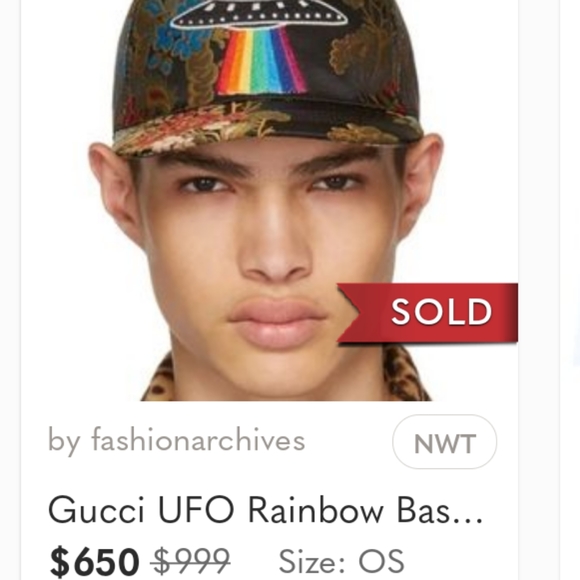
Task: Click the notched tail of the SOLD ribbon
Action: point(348,313)
